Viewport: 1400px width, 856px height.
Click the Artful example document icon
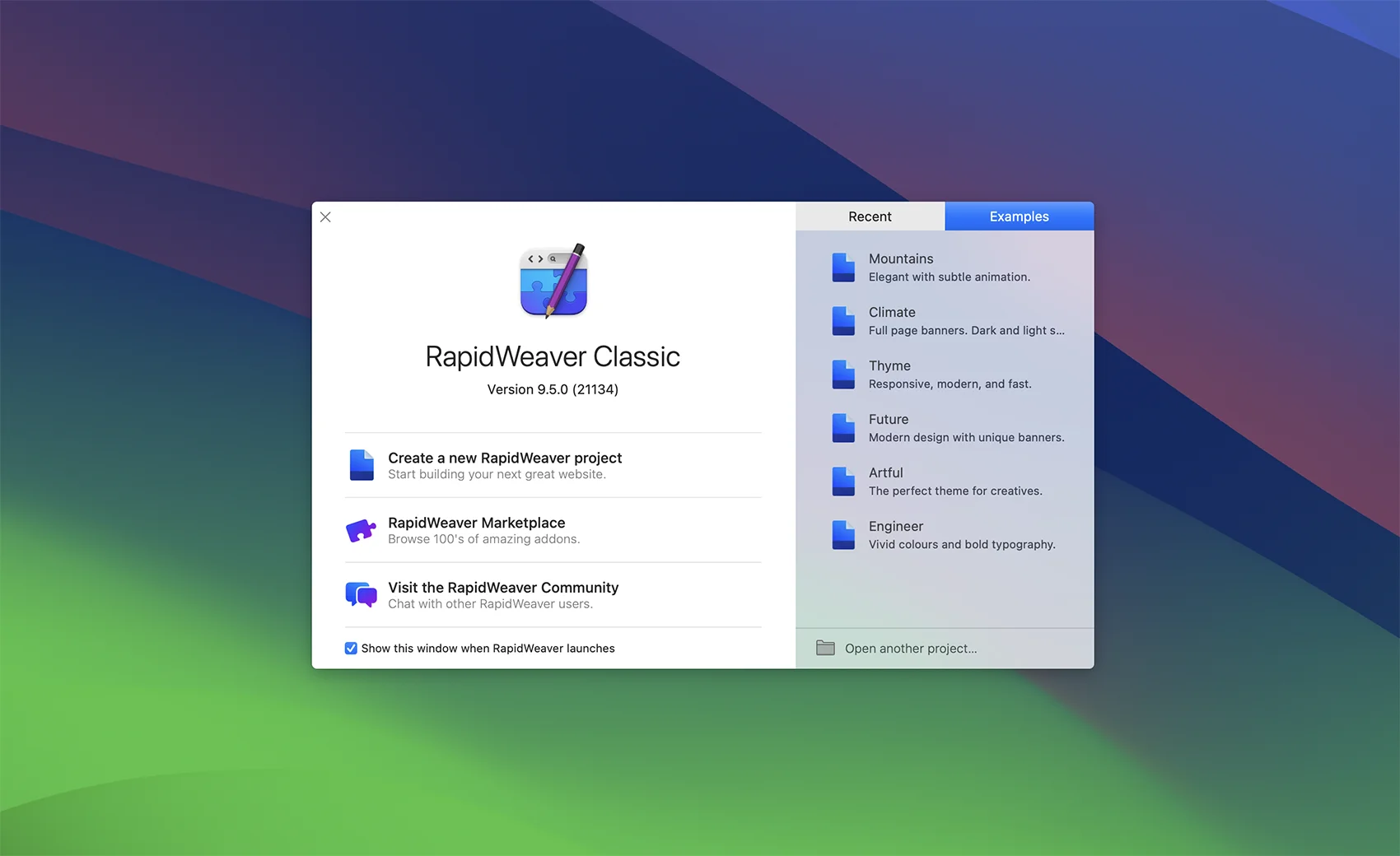pyautogui.click(x=843, y=481)
